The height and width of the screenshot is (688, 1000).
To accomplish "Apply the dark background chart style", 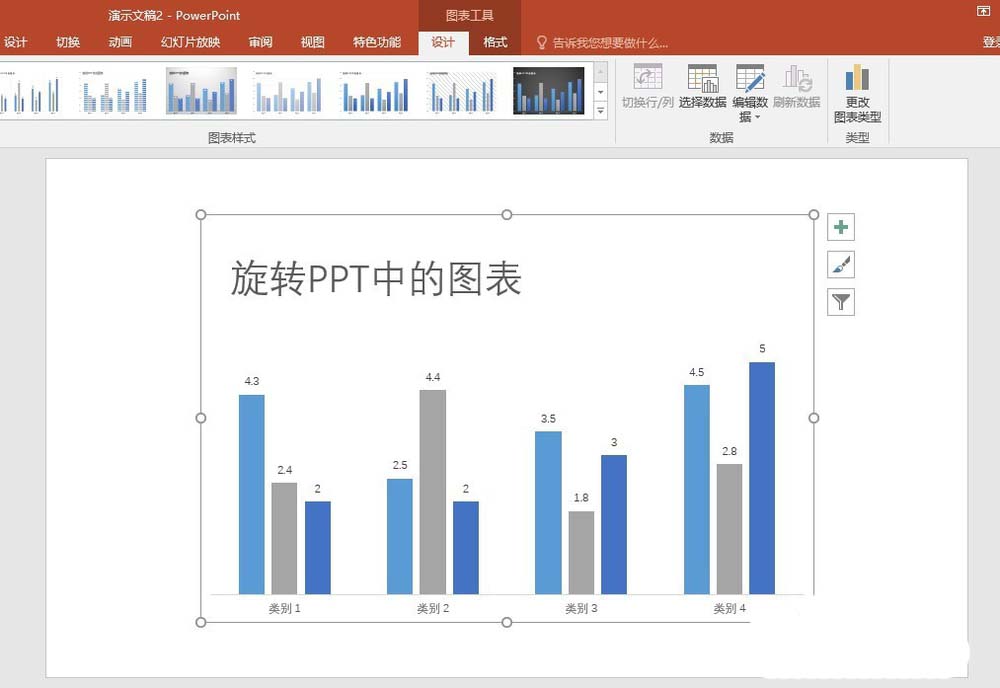I will tap(548, 91).
